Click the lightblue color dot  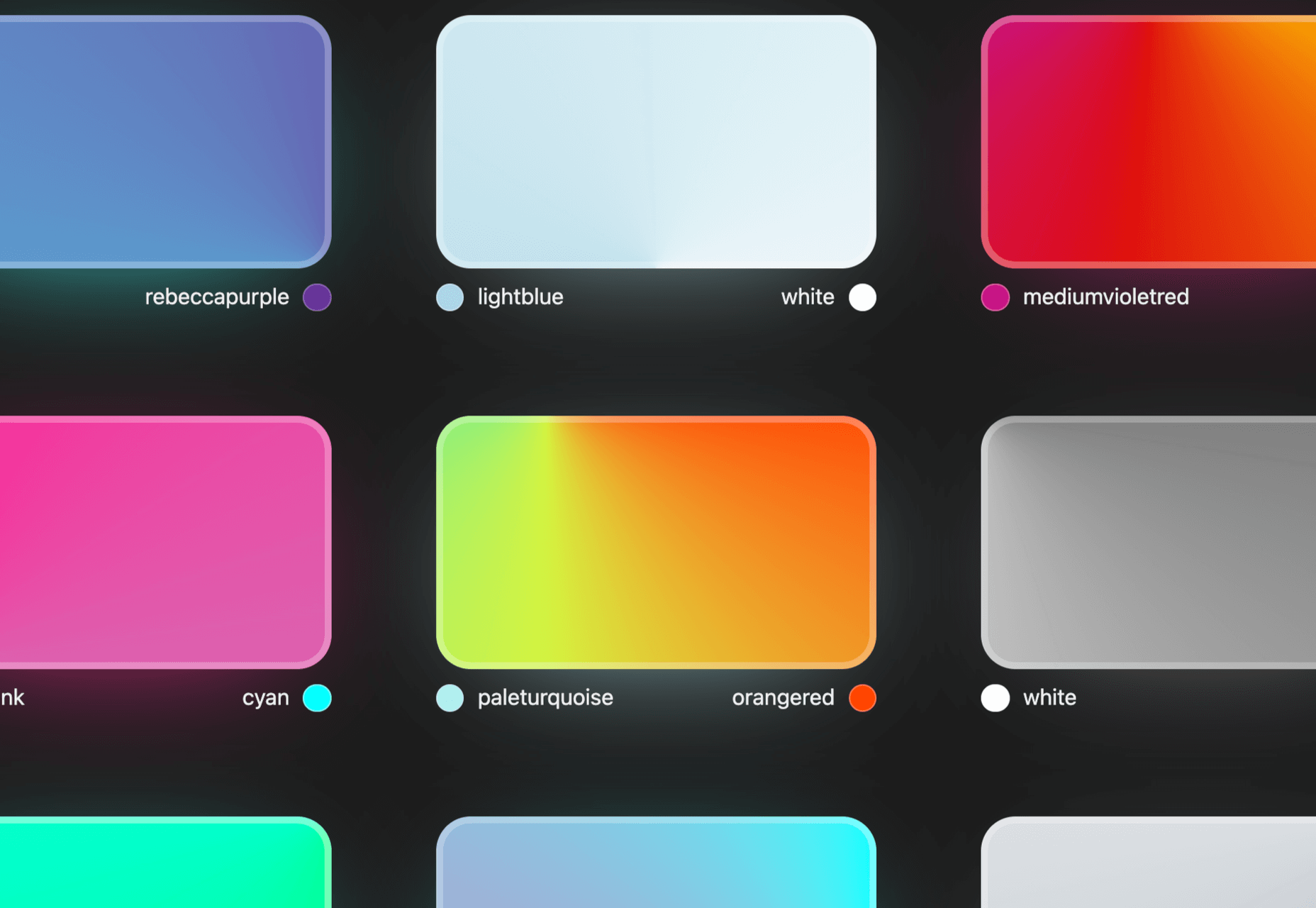(450, 297)
